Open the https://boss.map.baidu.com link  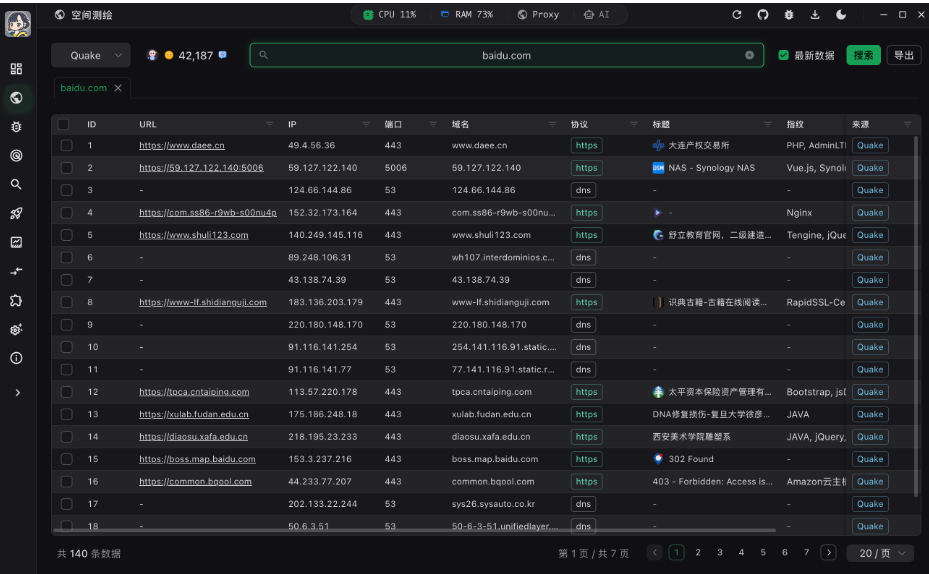tap(197, 459)
